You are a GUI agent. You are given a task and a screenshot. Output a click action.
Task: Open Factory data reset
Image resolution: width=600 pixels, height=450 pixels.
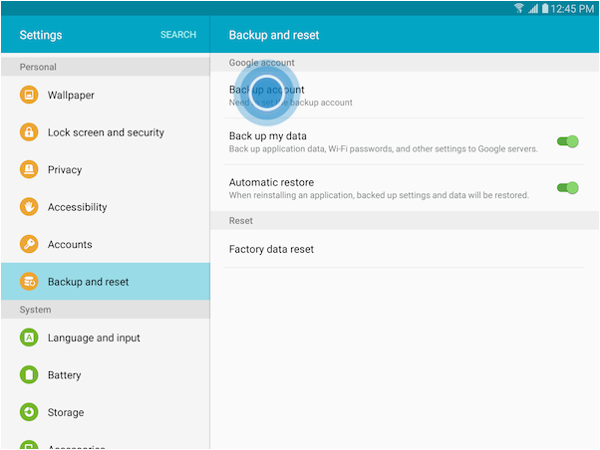tap(404, 249)
